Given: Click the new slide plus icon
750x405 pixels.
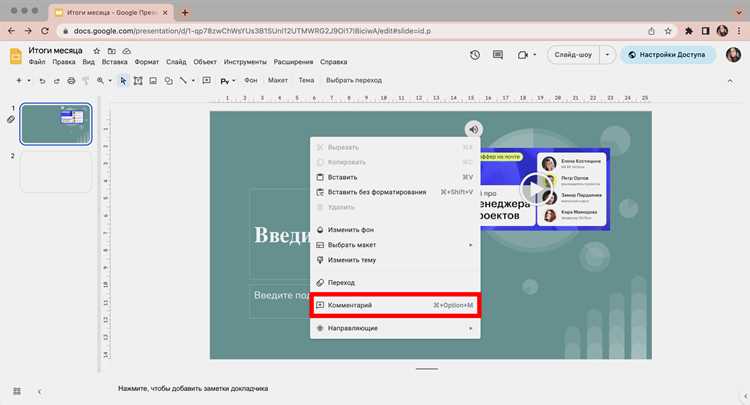Looking at the screenshot, I should coord(19,80).
